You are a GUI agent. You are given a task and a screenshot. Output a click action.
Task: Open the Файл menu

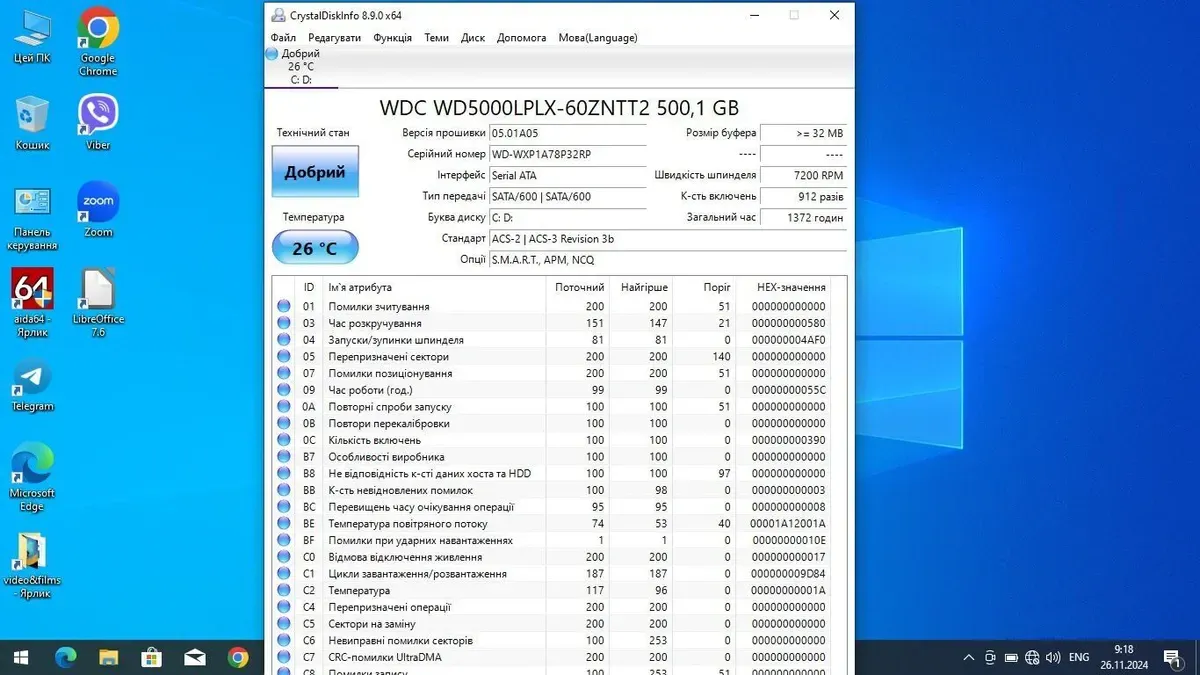pyautogui.click(x=282, y=38)
